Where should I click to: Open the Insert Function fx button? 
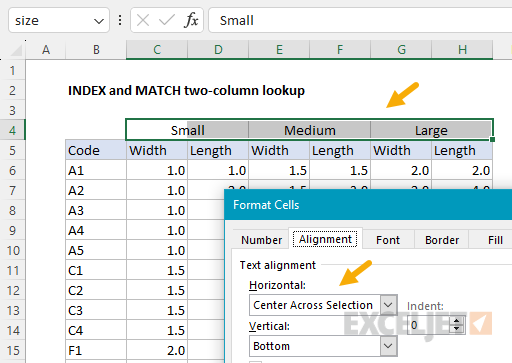(191, 20)
